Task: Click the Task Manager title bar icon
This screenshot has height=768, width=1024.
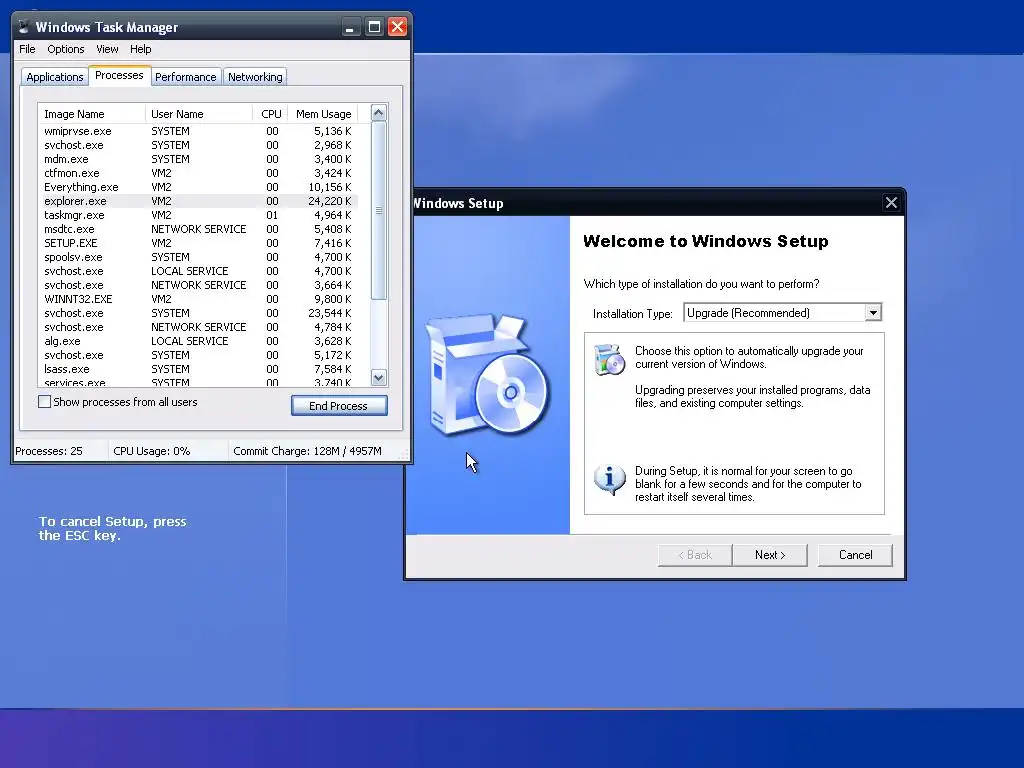Action: 24,27
